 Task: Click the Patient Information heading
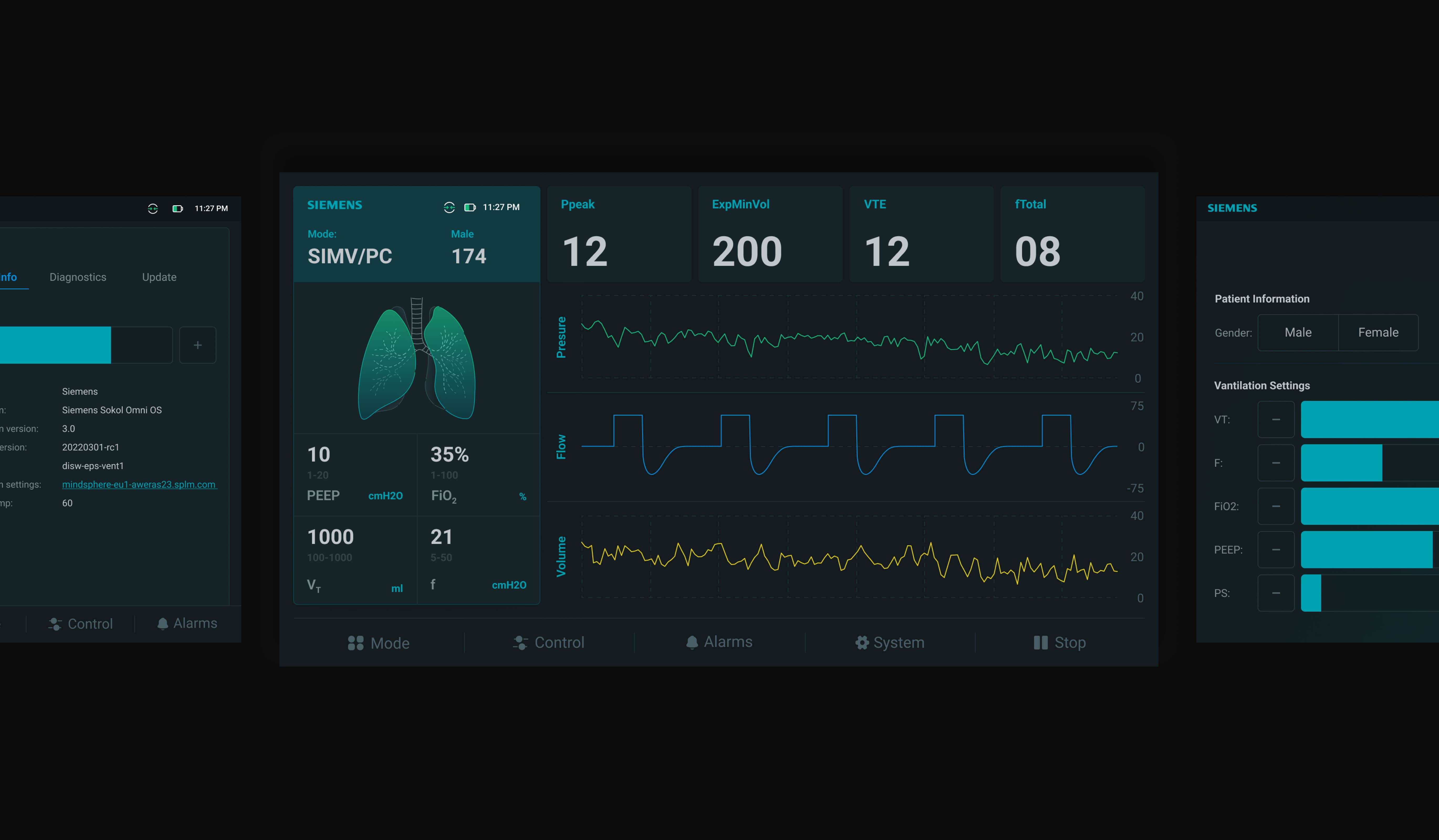pyautogui.click(x=1262, y=298)
